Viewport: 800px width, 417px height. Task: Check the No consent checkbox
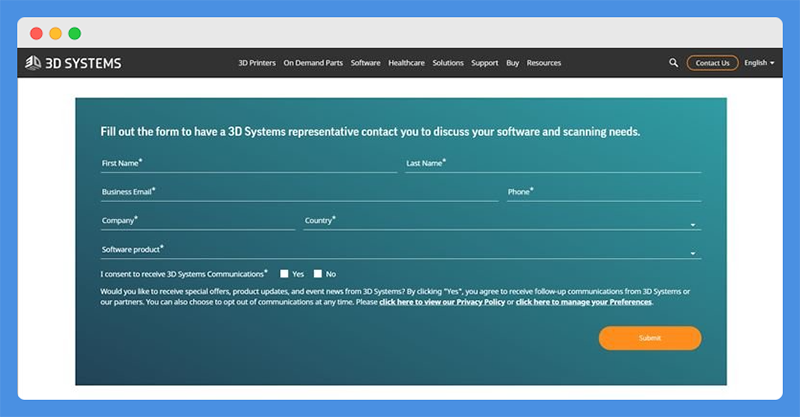click(318, 274)
